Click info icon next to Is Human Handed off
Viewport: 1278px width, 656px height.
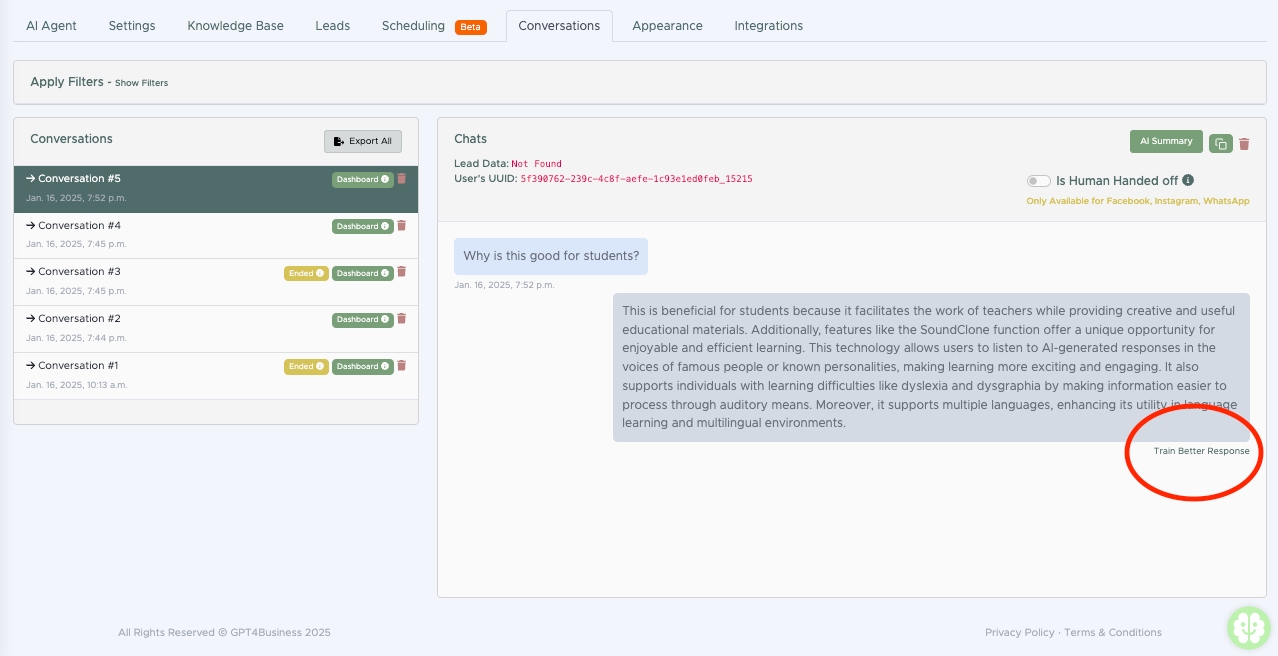[x=1188, y=181]
